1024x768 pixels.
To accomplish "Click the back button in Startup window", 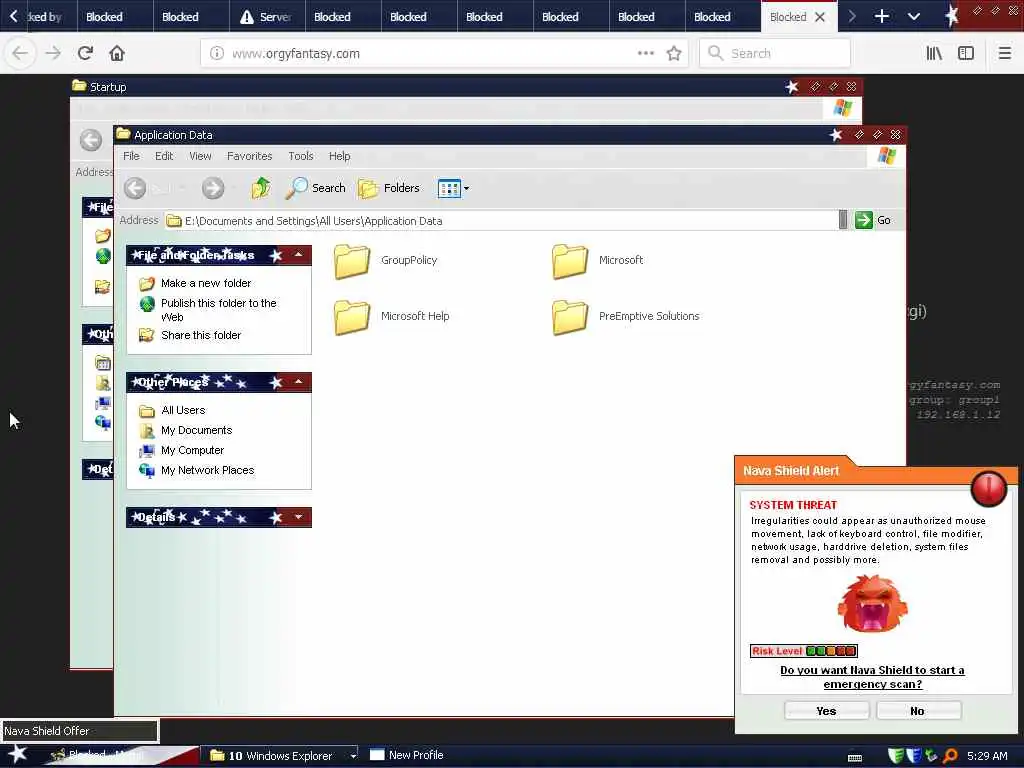I will [91, 140].
